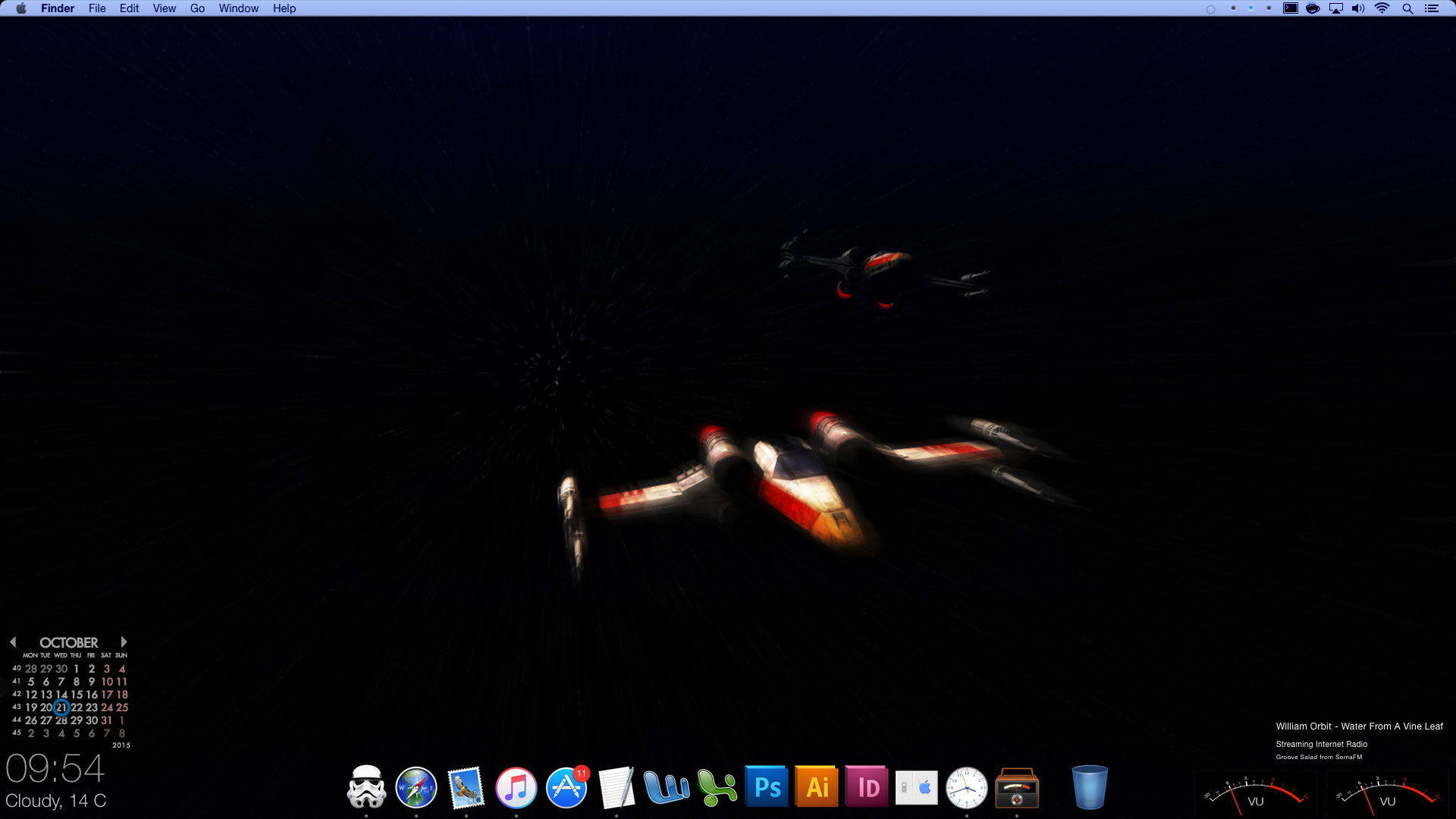The image size is (1456, 819).
Task: Open System Preferences from the Dock
Action: tap(916, 788)
